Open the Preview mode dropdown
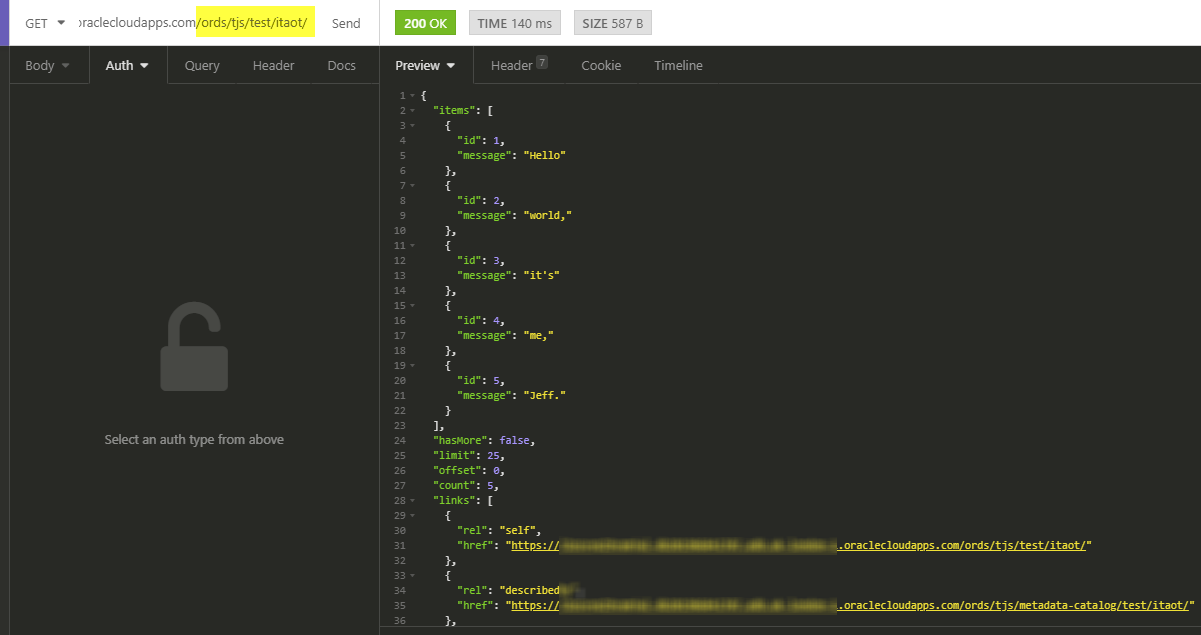1201x635 pixels. click(x=425, y=65)
